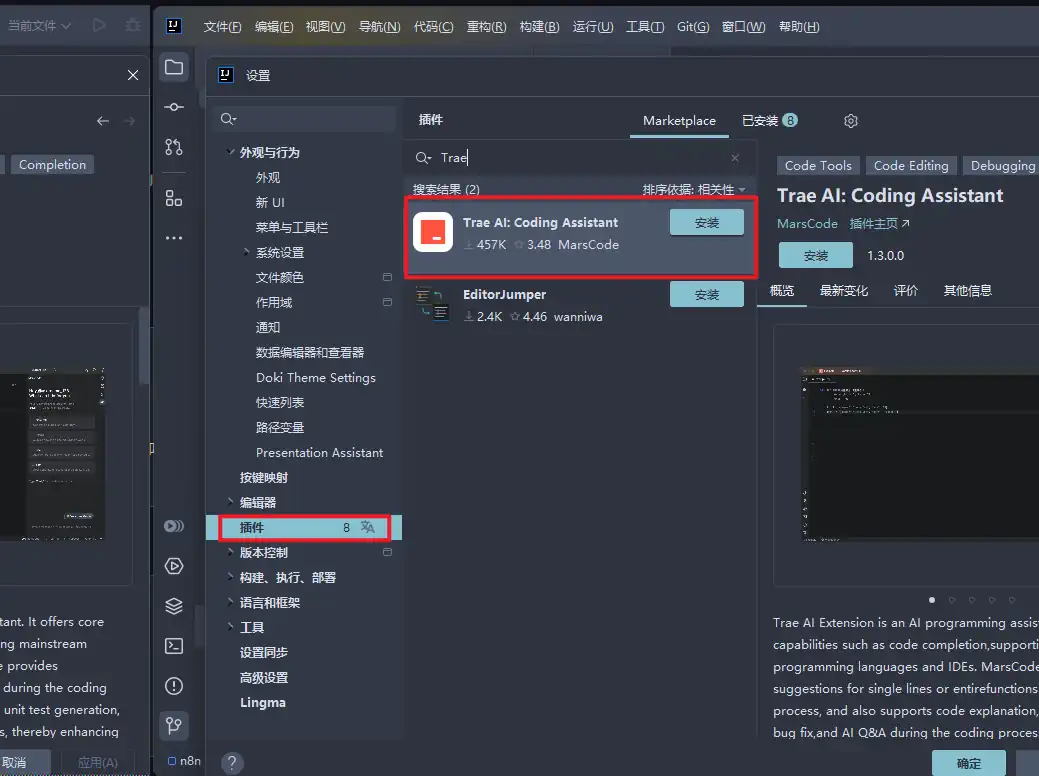Click the translate icon on 插件 row
Screen dimensions: 1039x776
(368, 527)
